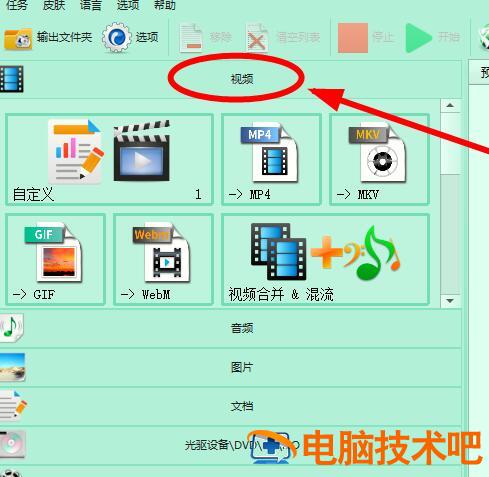
Task: Select the MP4 conversion format tile
Action: pos(271,159)
